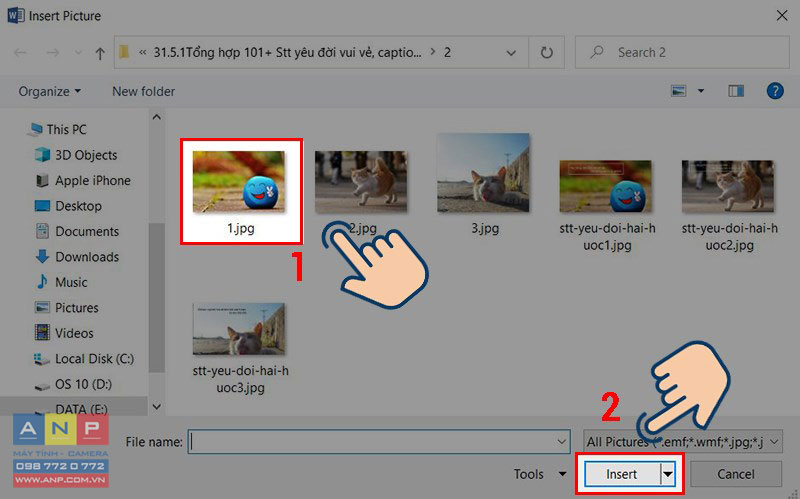Select Apple iPhone device
Viewport: 800px width, 499px height.
click(83, 181)
